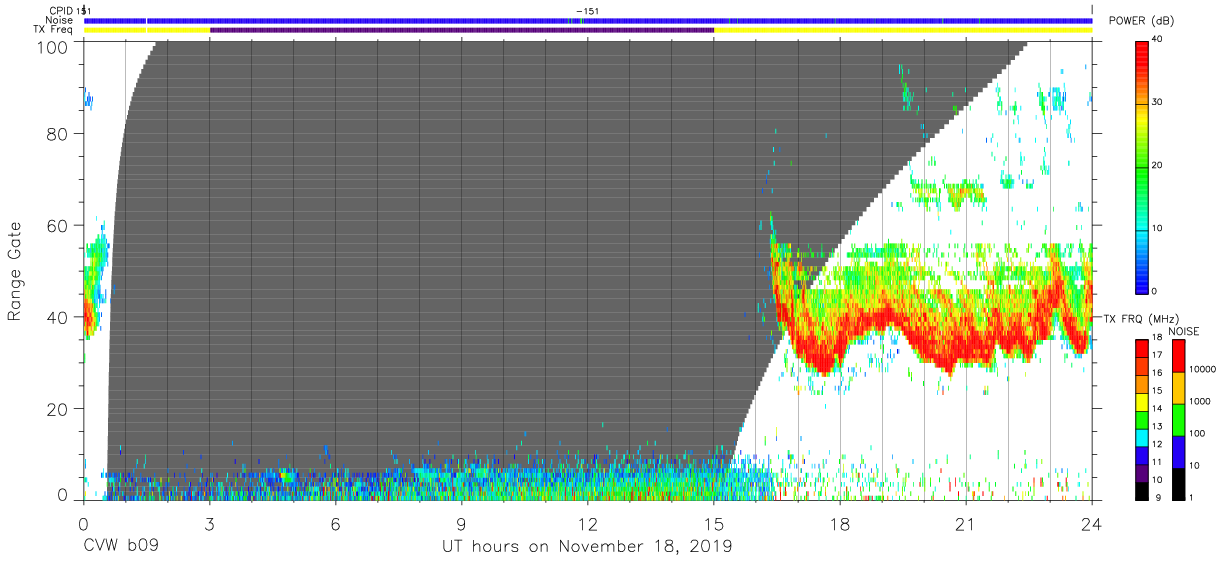Click the 10000 label on noise legend
The image size is (1228, 567).
pyautogui.click(x=1202, y=370)
